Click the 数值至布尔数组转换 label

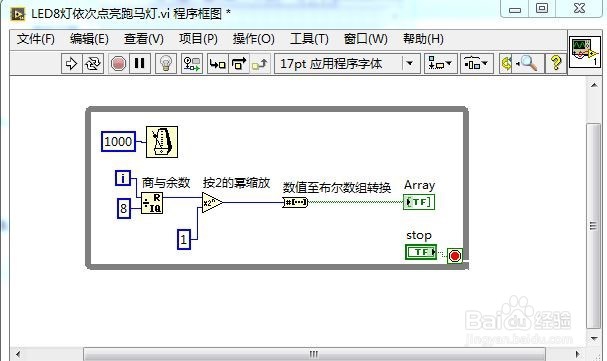pyautogui.click(x=337, y=188)
